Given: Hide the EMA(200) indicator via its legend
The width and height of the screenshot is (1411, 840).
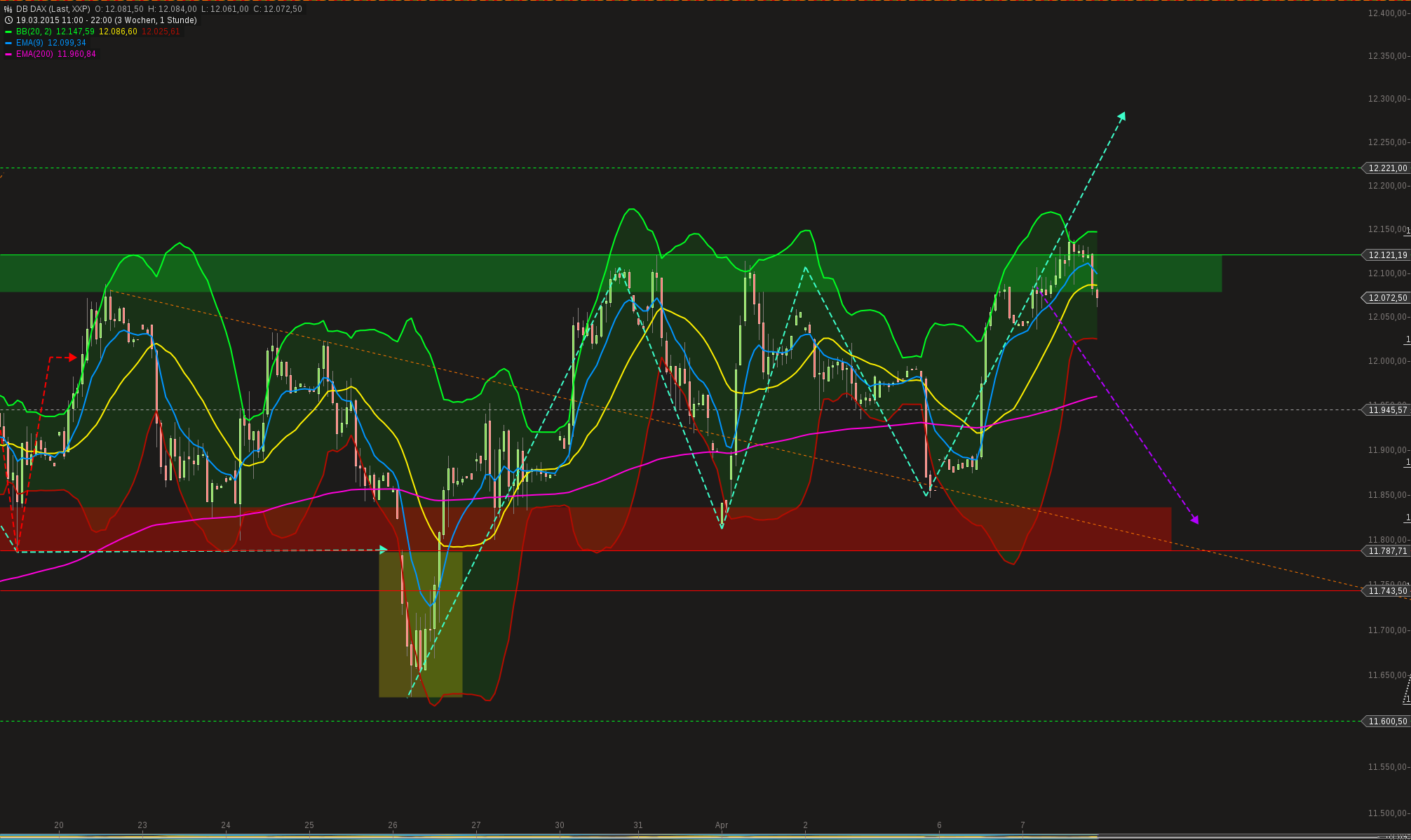Looking at the screenshot, I should [33, 55].
